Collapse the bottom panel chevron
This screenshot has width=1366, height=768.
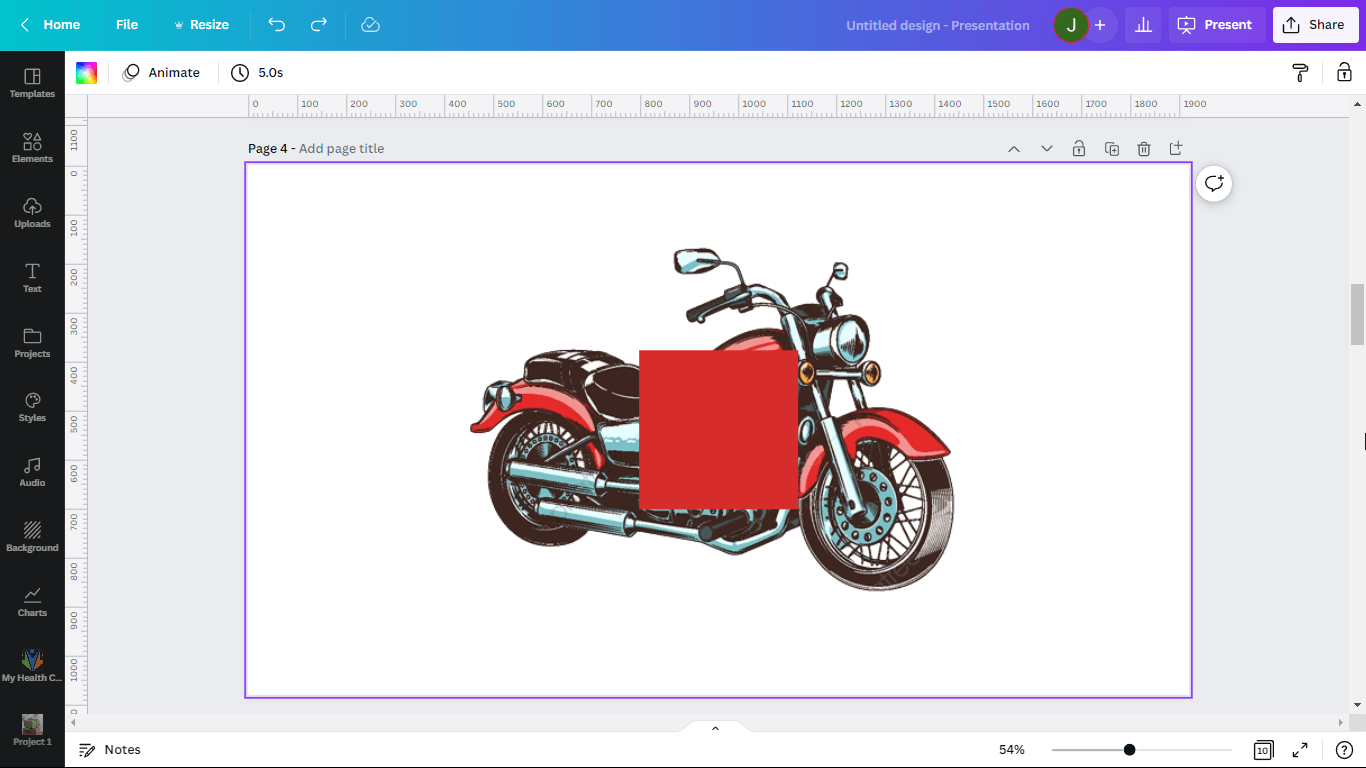(714, 727)
